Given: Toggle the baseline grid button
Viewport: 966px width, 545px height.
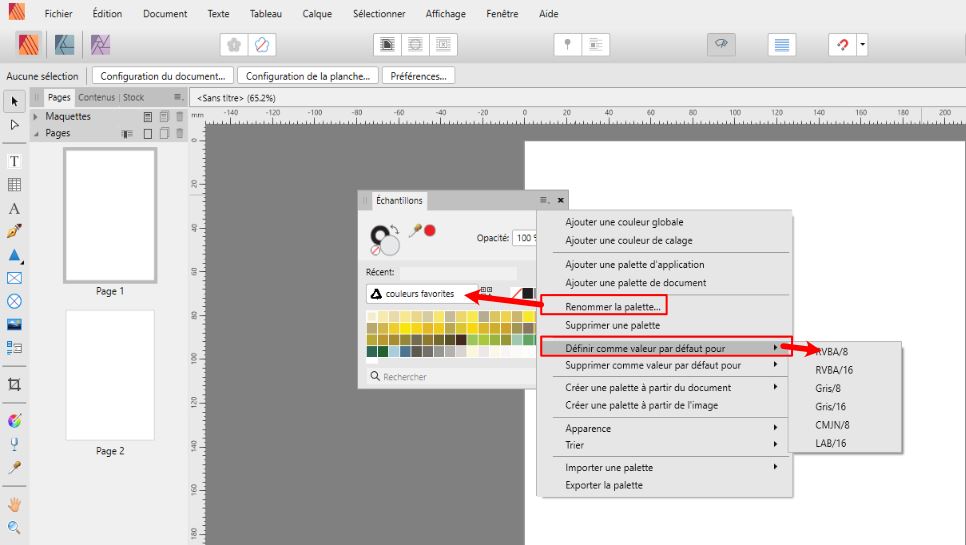Looking at the screenshot, I should [x=782, y=44].
